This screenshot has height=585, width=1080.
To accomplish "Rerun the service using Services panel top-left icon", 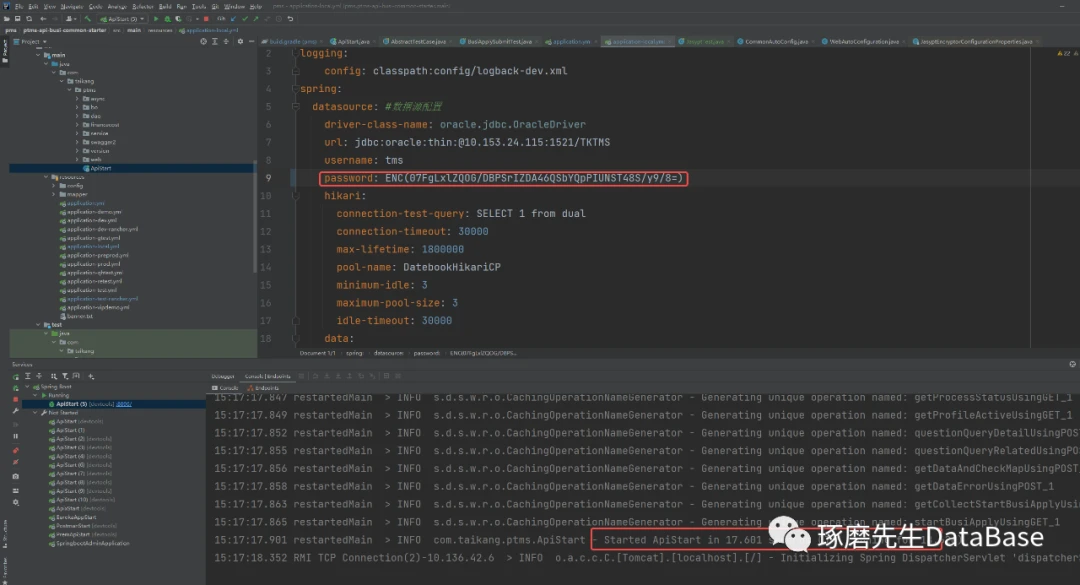I will [x=16, y=377].
